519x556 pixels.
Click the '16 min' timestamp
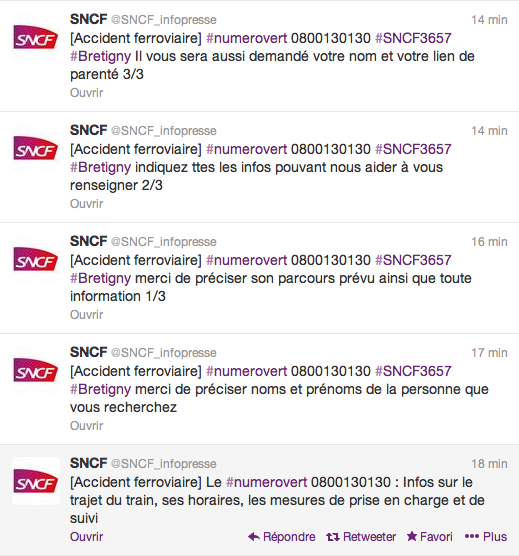tap(489, 242)
